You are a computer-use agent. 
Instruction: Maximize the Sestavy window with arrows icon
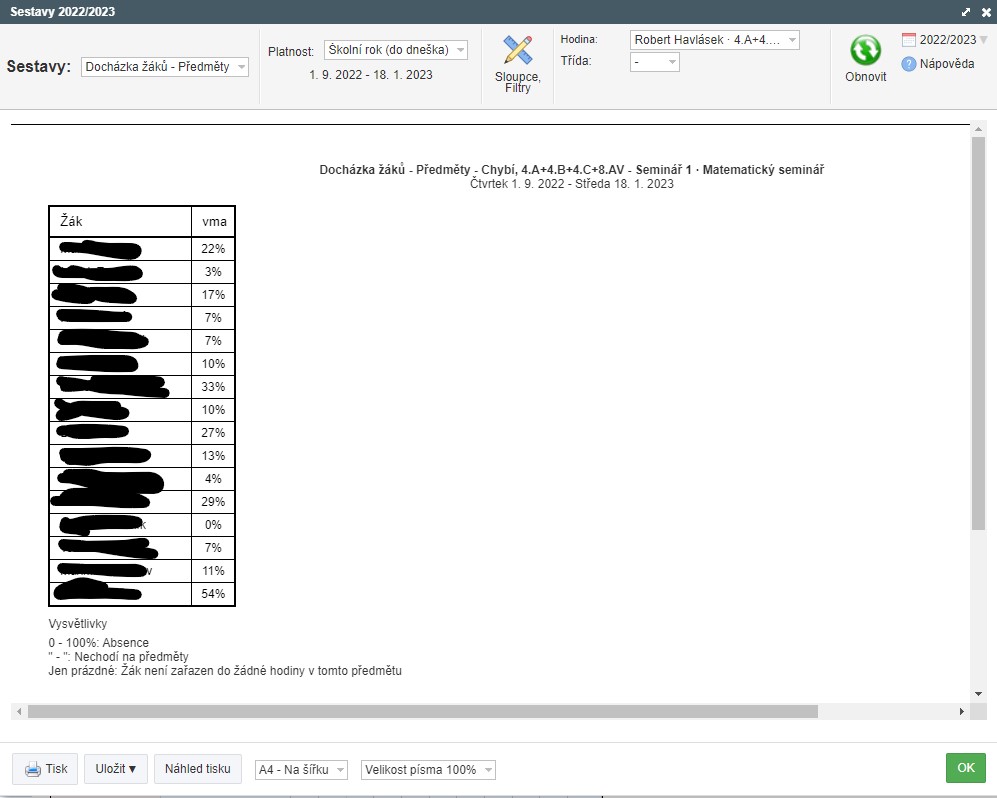click(x=966, y=11)
